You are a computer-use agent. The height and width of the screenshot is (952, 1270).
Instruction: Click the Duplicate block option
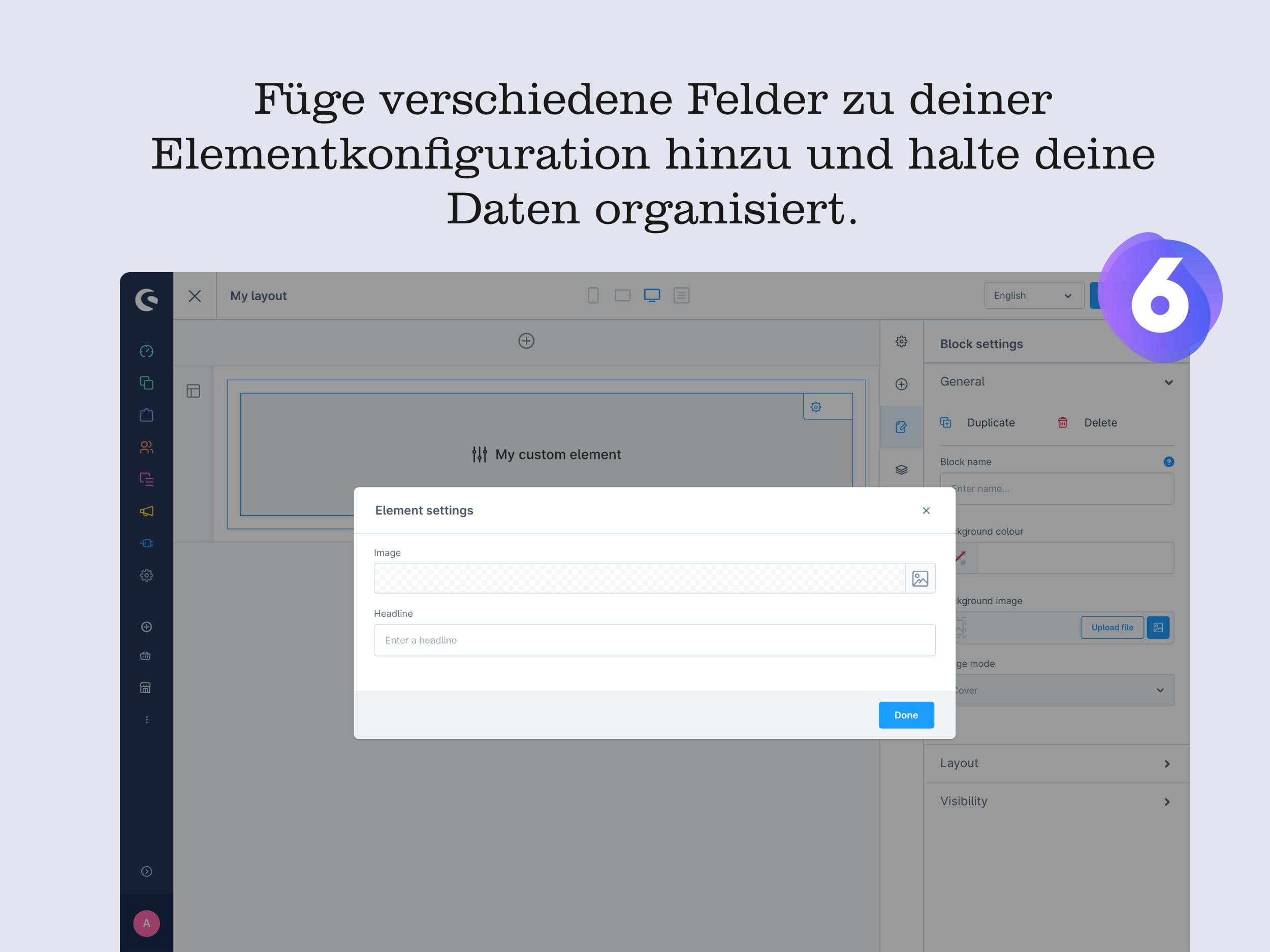[980, 421]
